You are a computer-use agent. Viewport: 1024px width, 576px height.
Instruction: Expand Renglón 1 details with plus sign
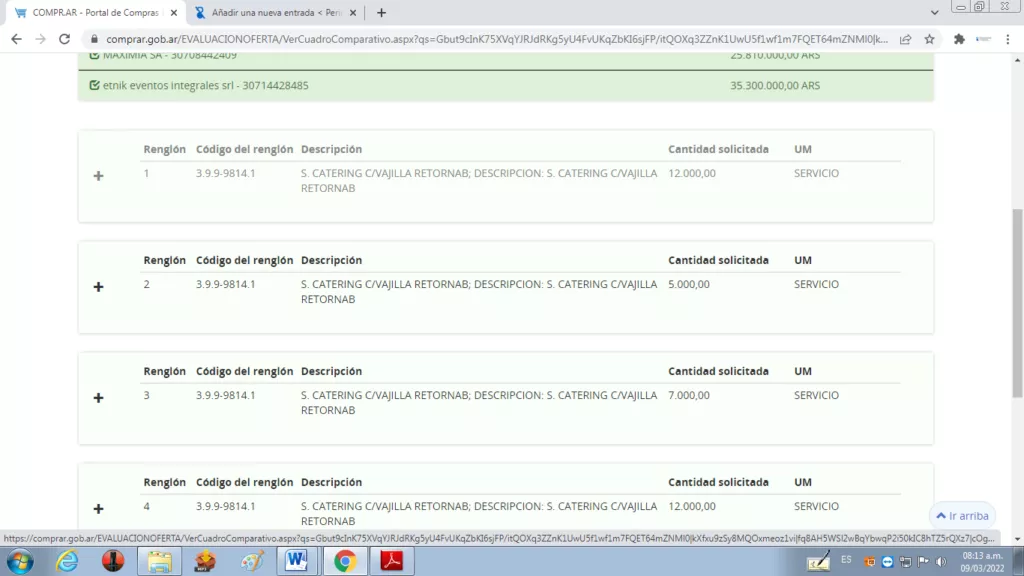(98, 176)
